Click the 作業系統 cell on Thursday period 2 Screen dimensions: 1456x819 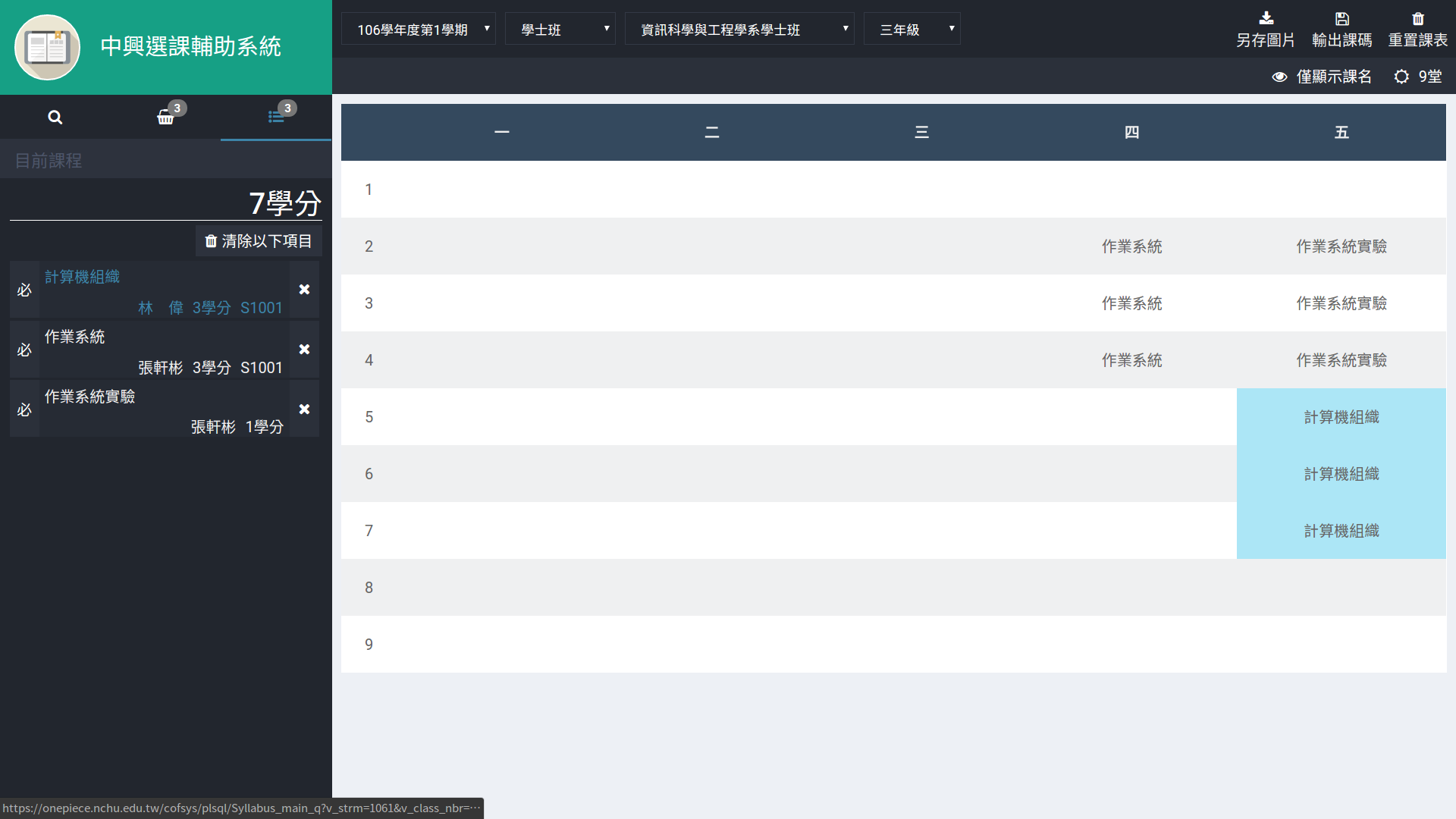tap(1131, 246)
